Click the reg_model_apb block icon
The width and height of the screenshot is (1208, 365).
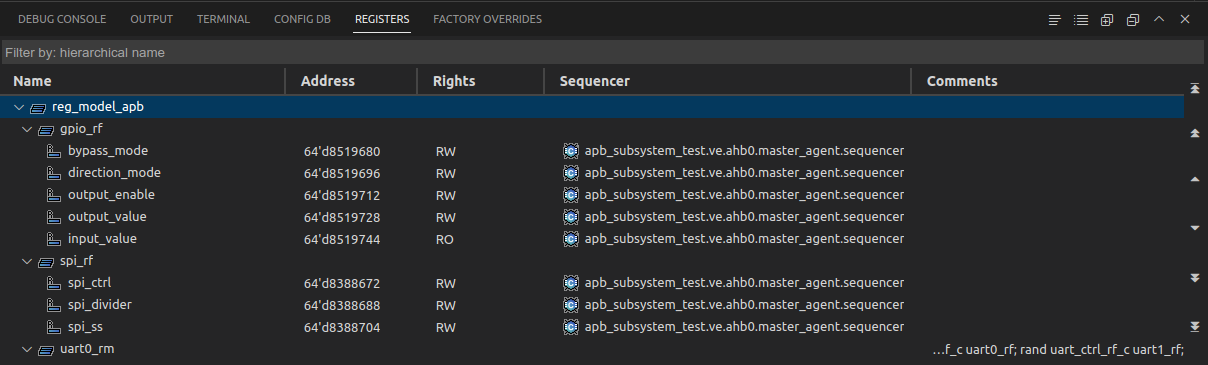38,107
